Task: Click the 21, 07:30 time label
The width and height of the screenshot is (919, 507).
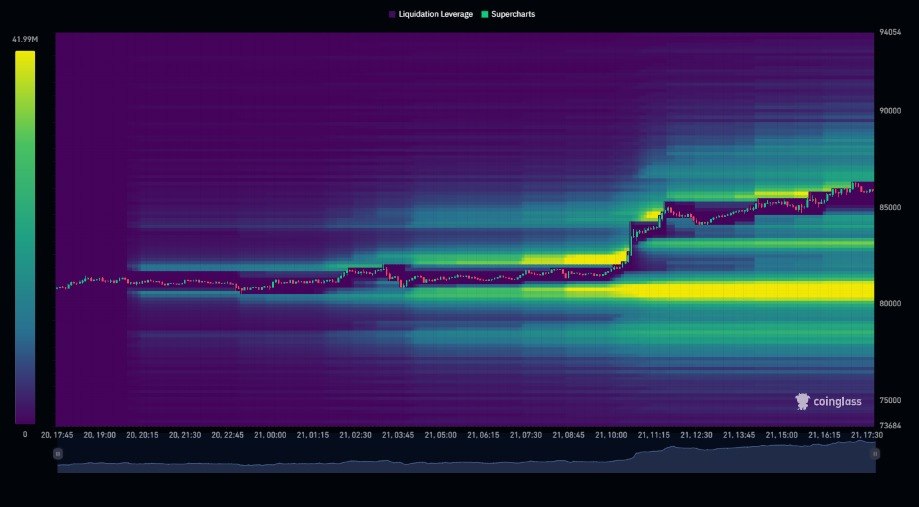Action: coord(526,435)
